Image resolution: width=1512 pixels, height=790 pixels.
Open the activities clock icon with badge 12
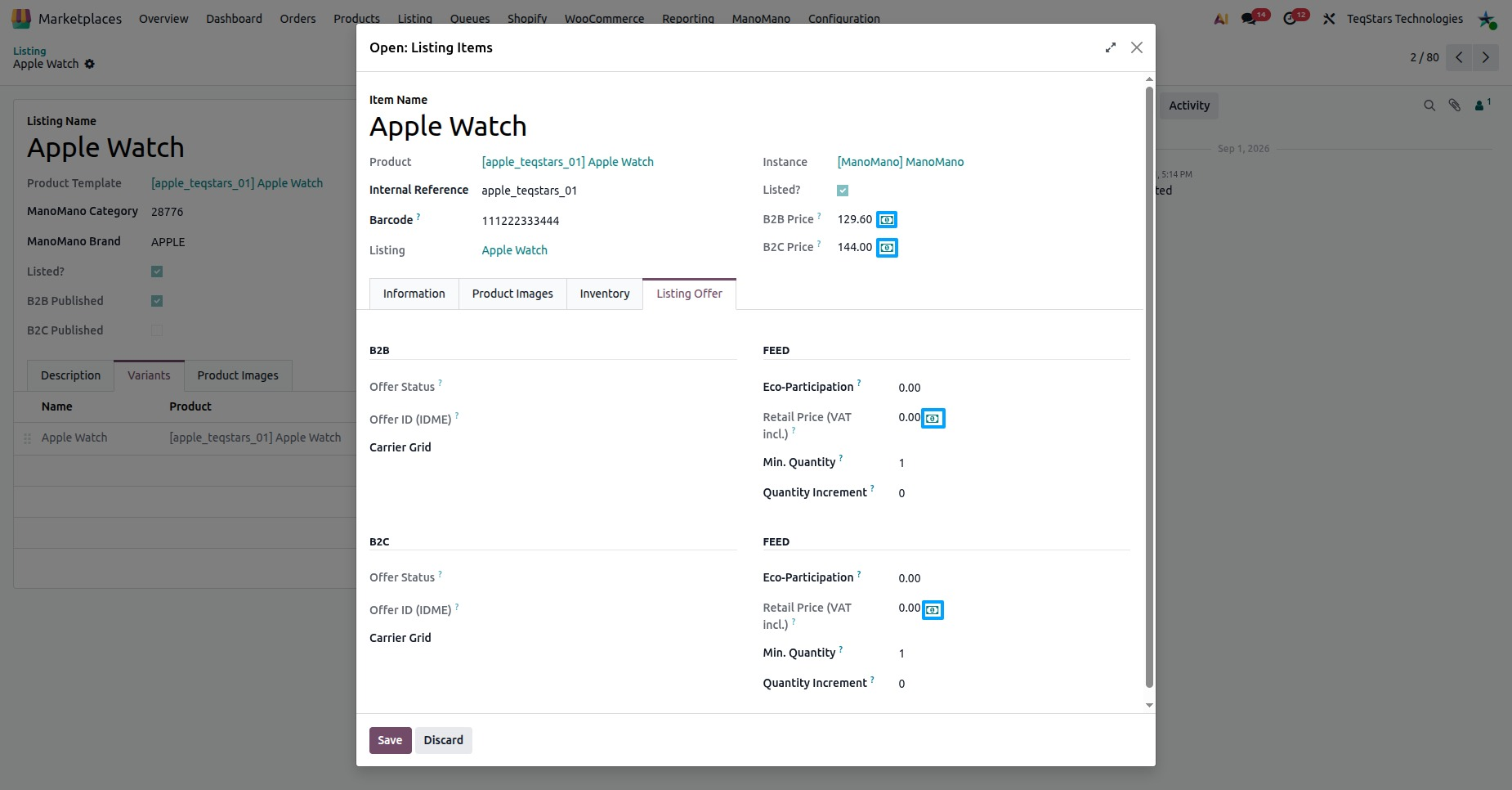pyautogui.click(x=1291, y=19)
